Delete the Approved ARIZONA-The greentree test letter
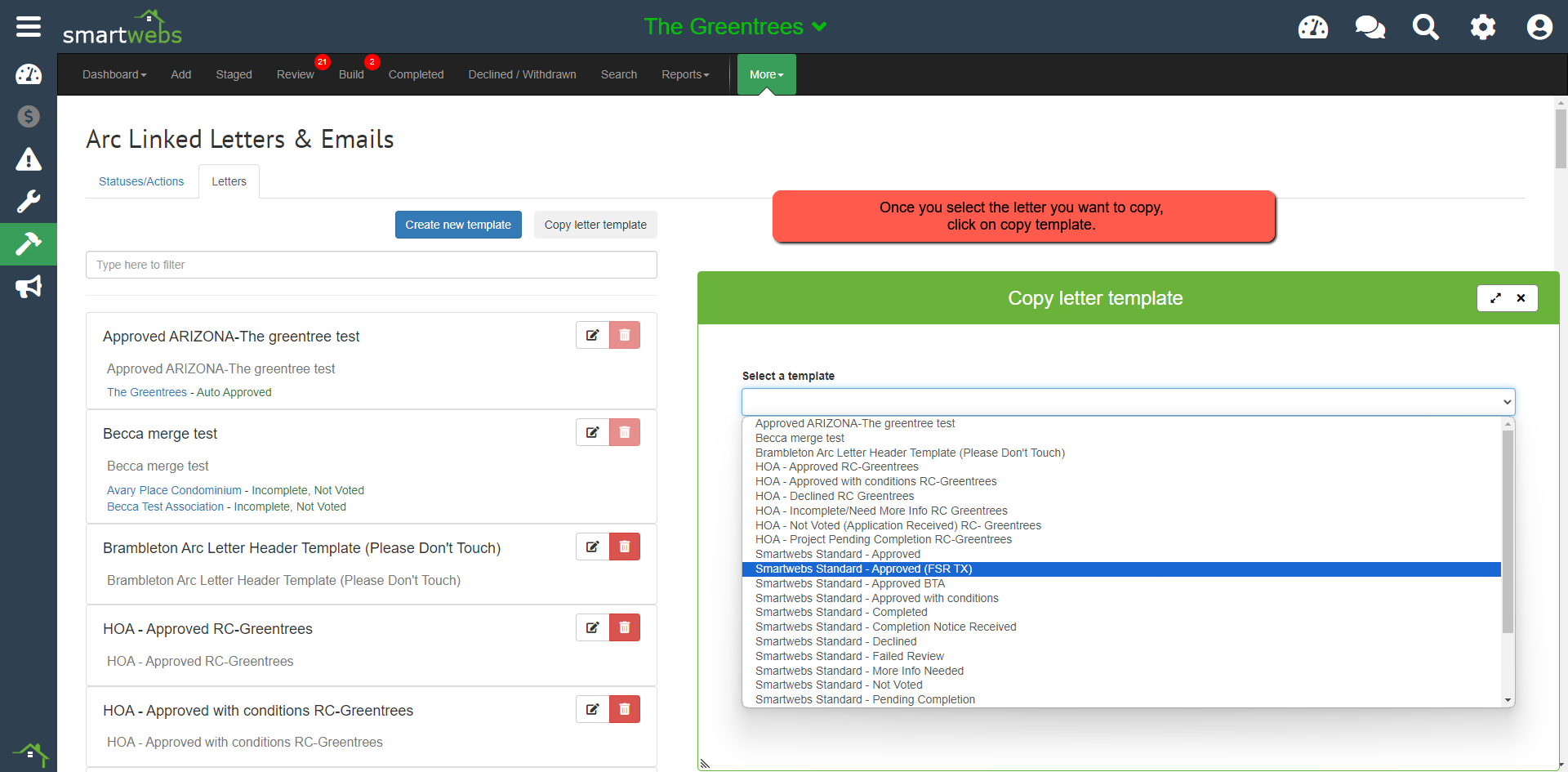 point(625,335)
